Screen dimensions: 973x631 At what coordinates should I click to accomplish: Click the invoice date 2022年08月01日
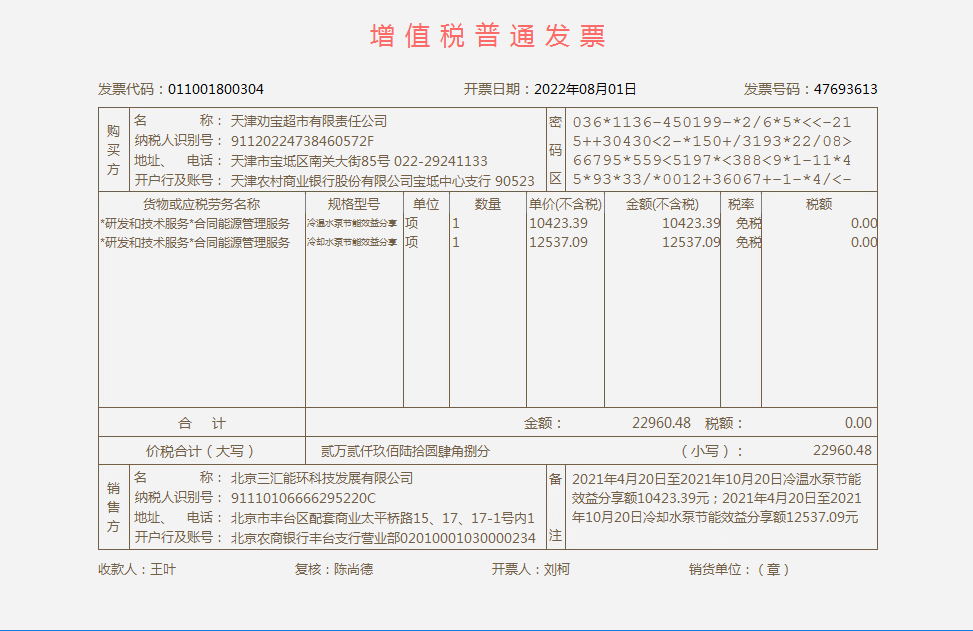(585, 89)
